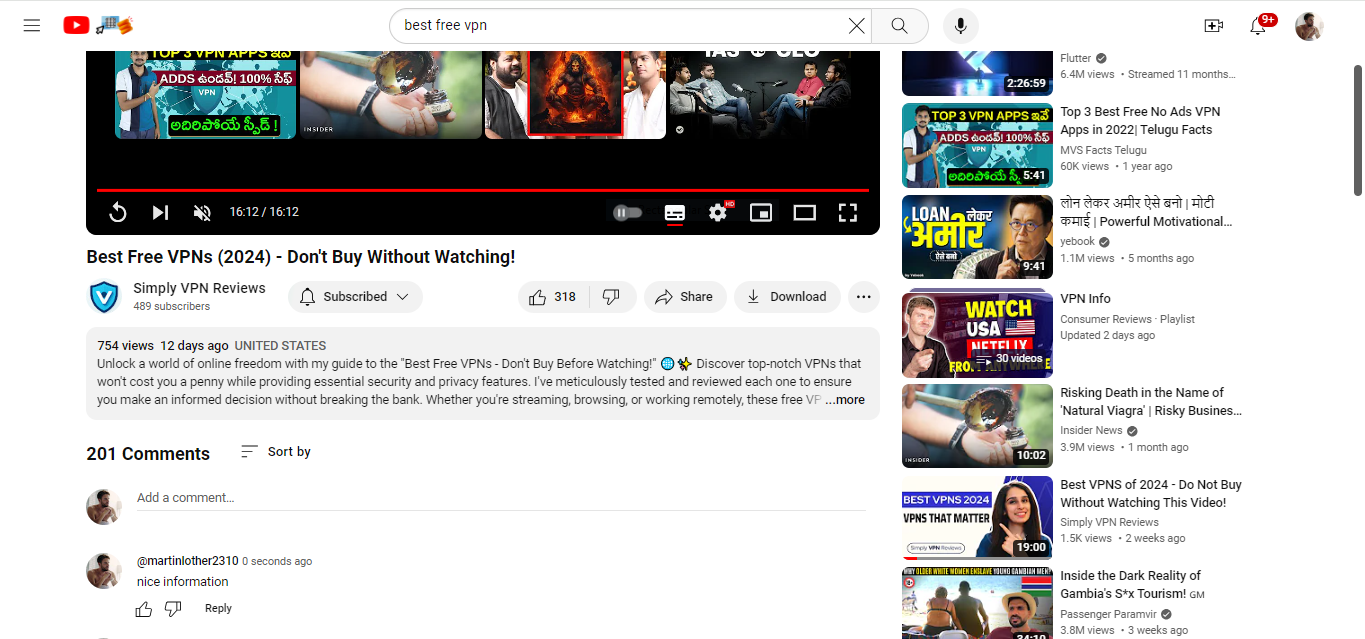
Task: Share the video
Action: (x=685, y=297)
